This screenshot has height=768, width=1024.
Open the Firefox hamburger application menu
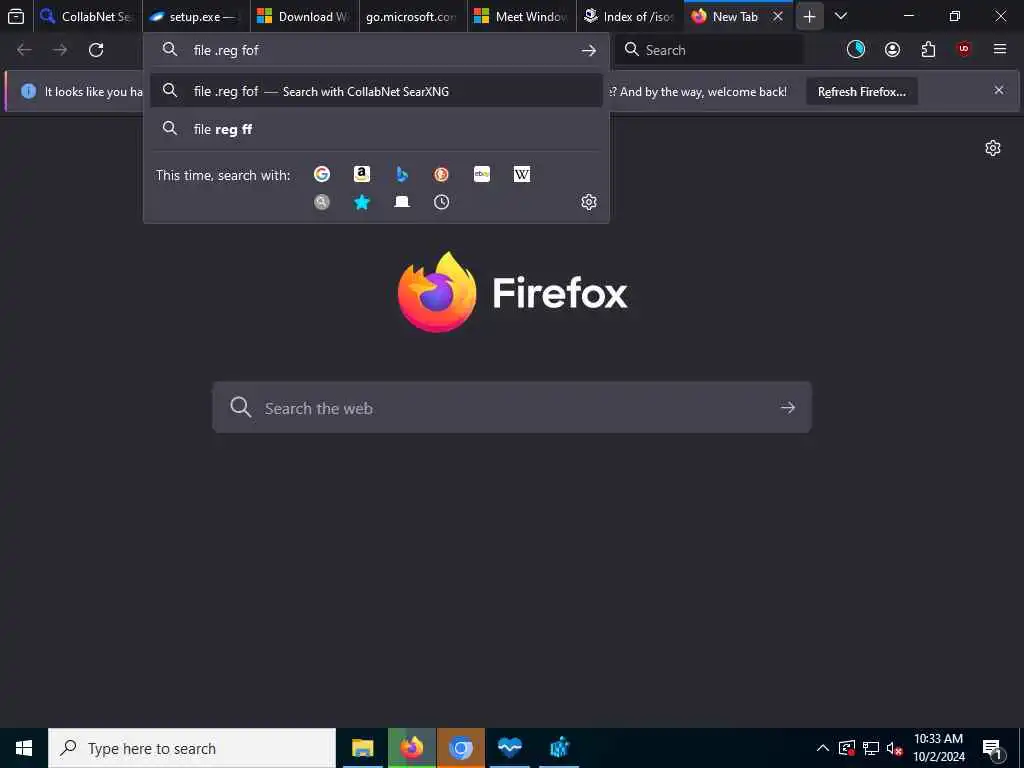pyautogui.click(x=1000, y=50)
